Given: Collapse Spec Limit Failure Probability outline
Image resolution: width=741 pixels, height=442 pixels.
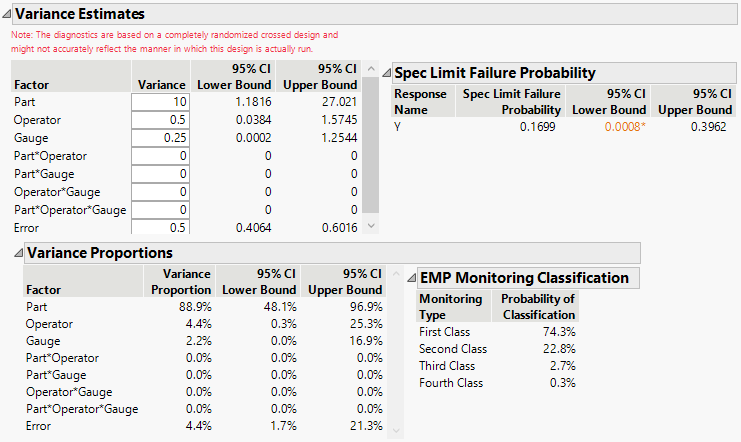Looking at the screenshot, I should (x=388, y=73).
